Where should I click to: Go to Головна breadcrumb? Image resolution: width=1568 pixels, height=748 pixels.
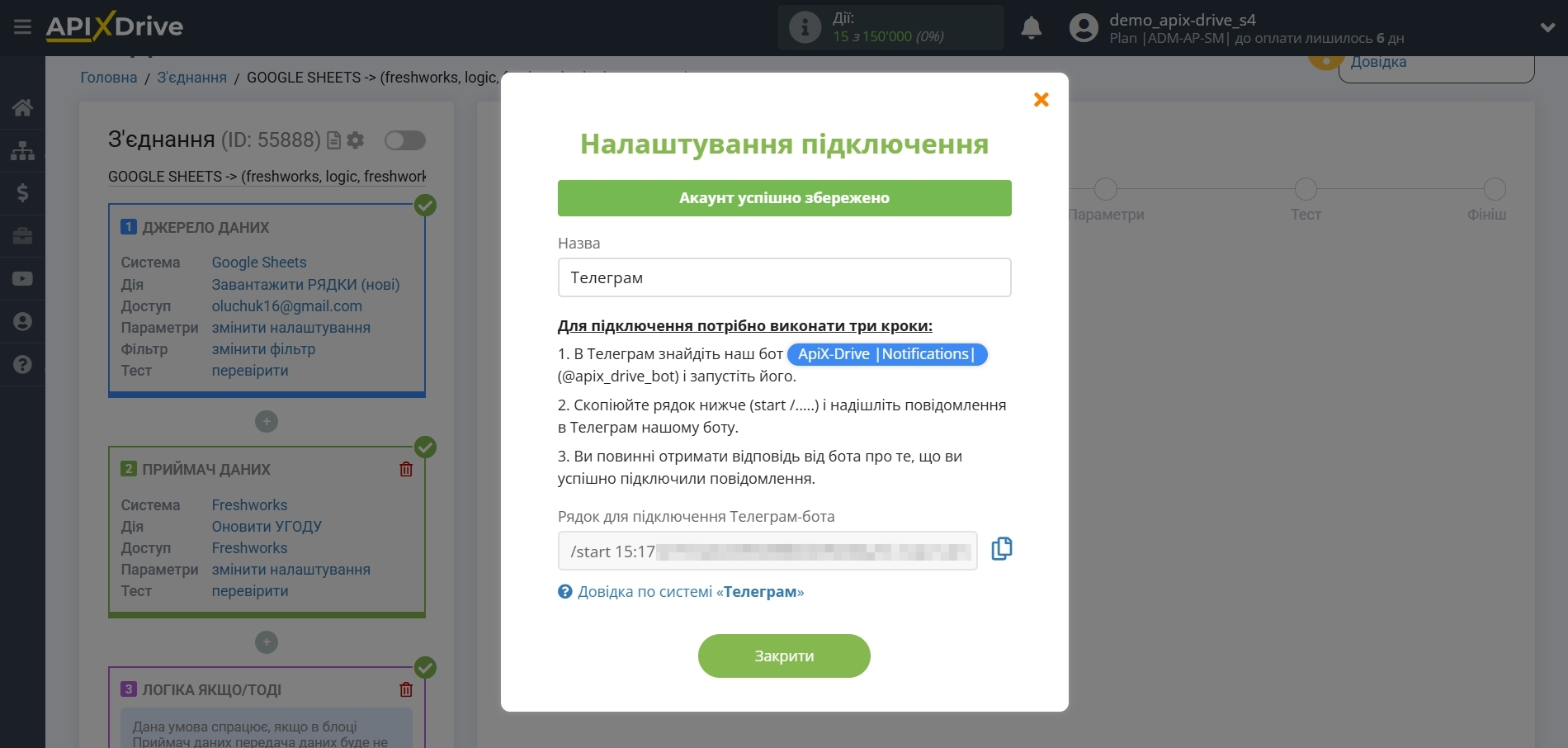tap(108, 78)
